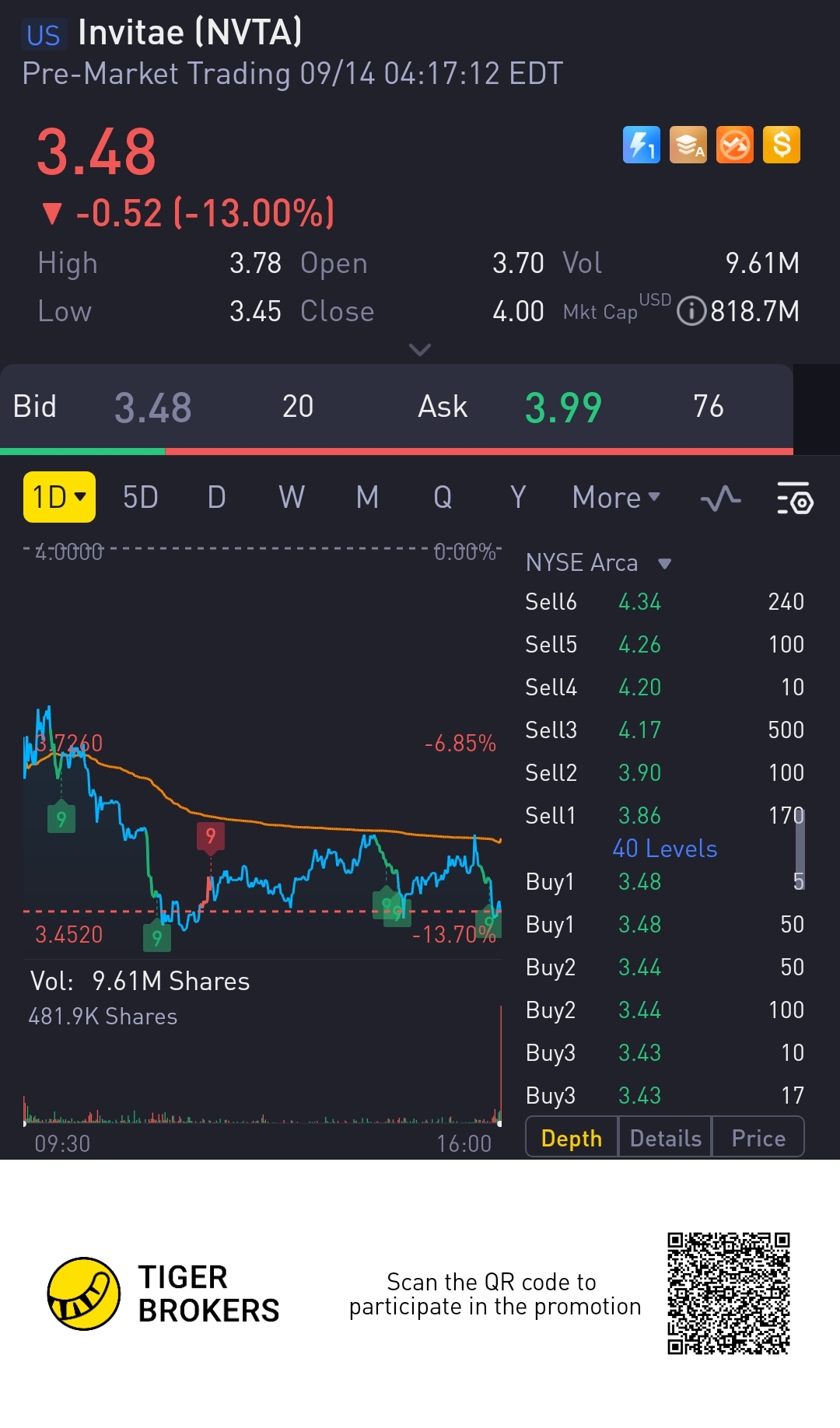Select Buy1 row with quantity 50

665,924
